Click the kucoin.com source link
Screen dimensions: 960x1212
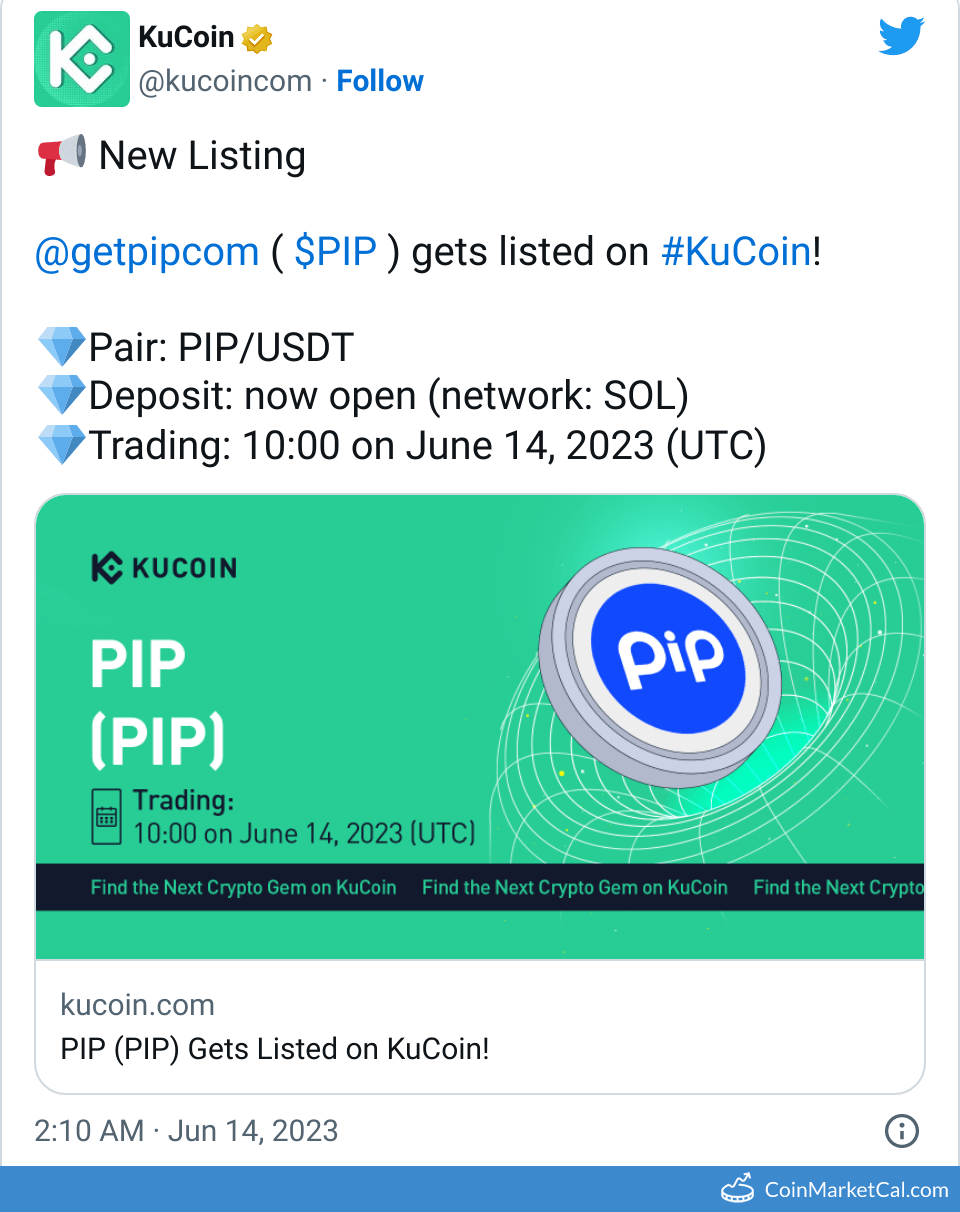pos(137,1004)
